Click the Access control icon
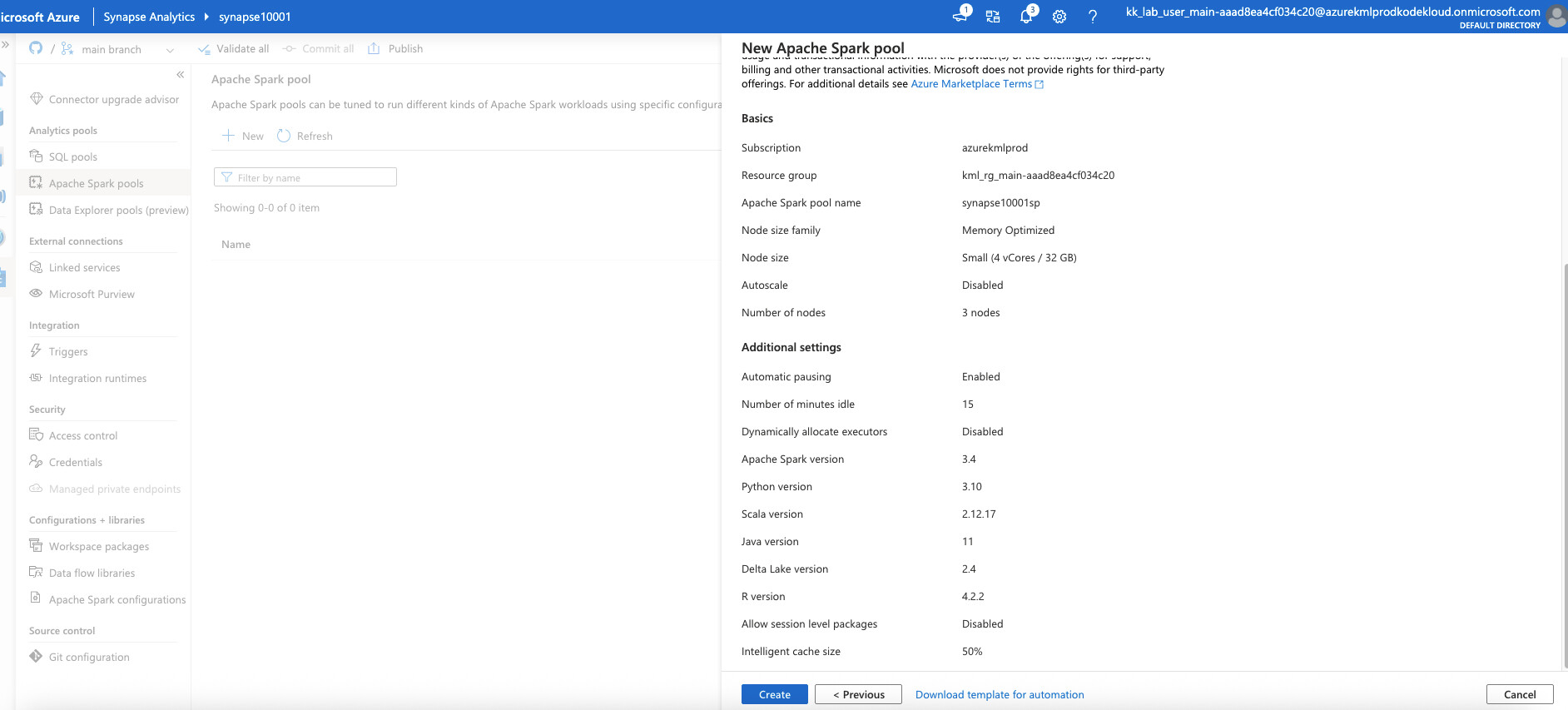Viewport: 1568px width, 710px height. [36, 434]
